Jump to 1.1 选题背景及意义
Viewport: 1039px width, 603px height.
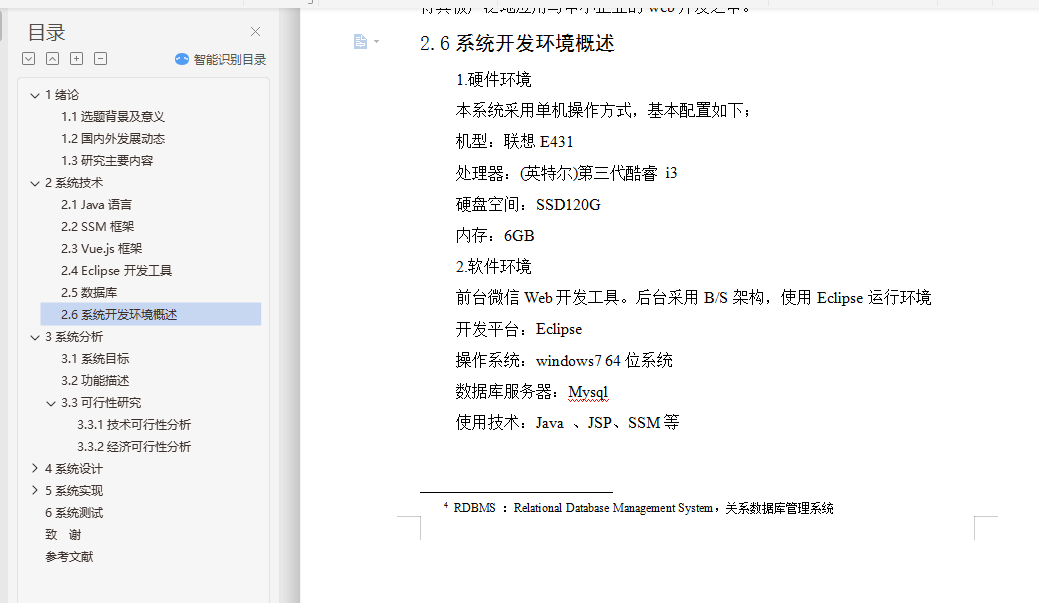tap(113, 117)
